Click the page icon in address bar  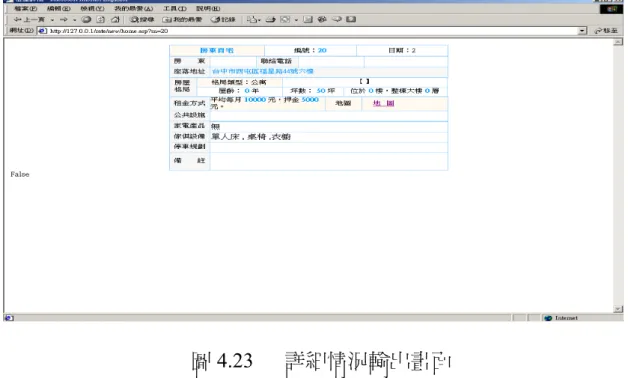(x=42, y=31)
